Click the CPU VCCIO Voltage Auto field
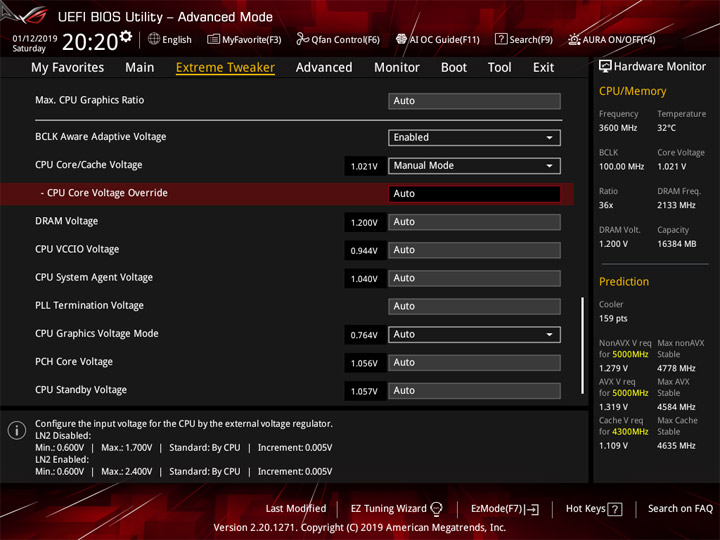720x540 pixels. click(x=474, y=250)
